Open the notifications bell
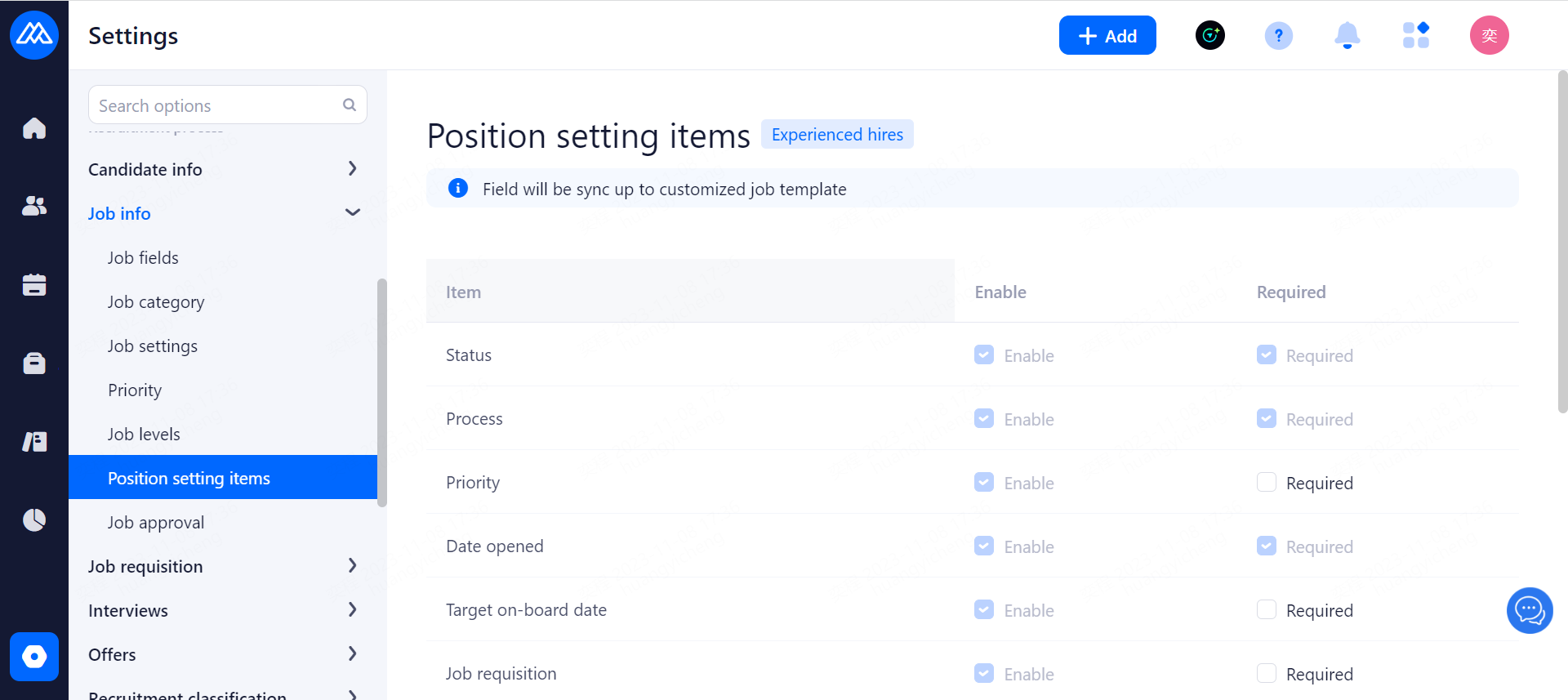The height and width of the screenshot is (700, 1568). [1347, 36]
